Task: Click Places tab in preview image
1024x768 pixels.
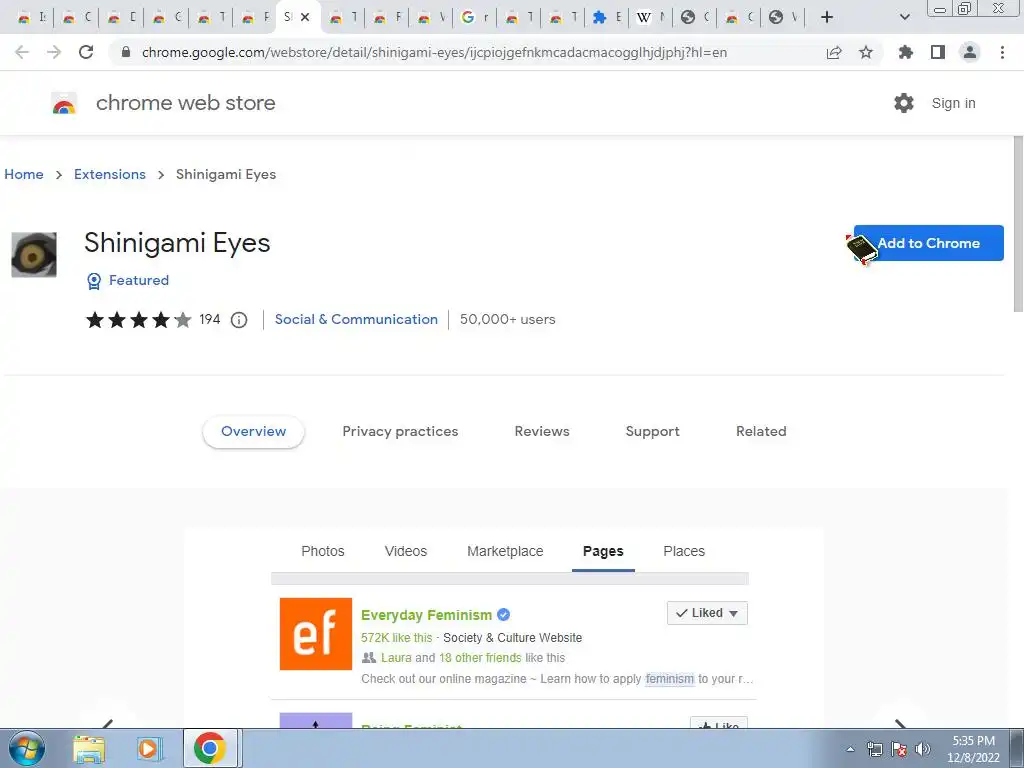Action: click(684, 551)
